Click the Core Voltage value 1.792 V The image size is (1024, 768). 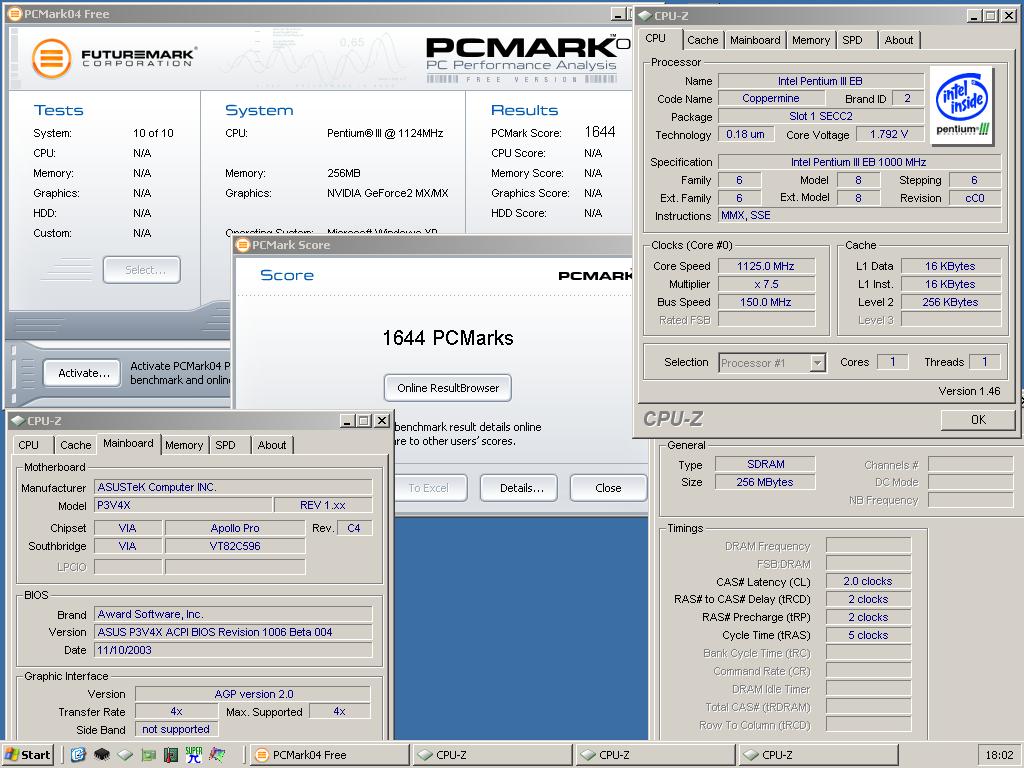(x=889, y=135)
